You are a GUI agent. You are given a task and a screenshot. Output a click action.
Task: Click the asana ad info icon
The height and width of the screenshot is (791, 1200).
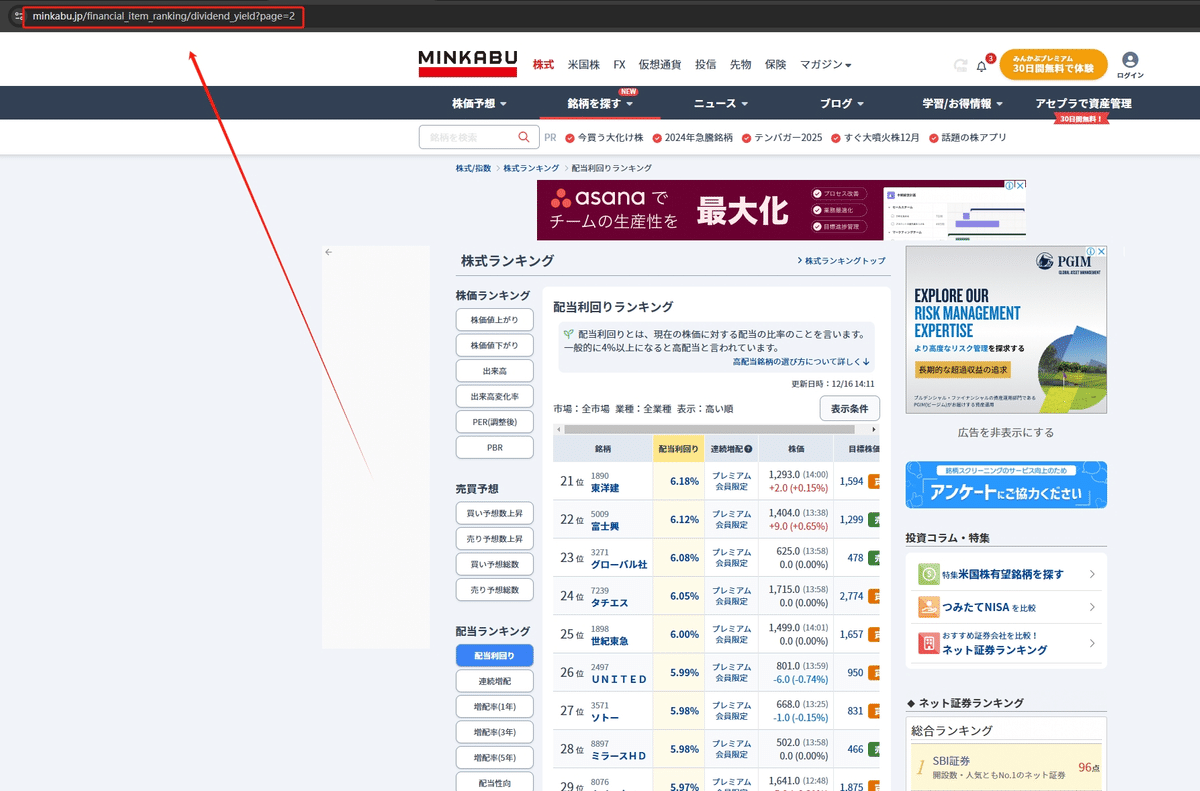(x=1010, y=185)
